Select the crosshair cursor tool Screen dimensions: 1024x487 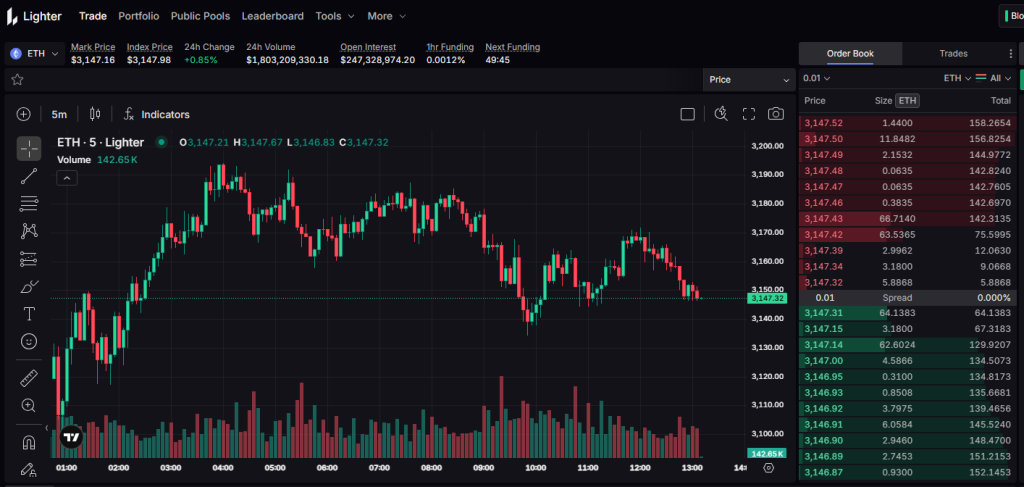click(29, 149)
